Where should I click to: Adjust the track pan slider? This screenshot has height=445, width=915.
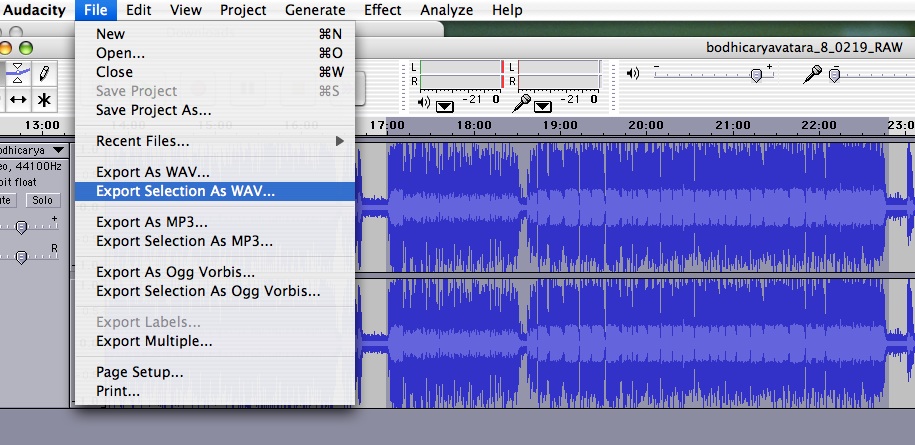click(21, 257)
